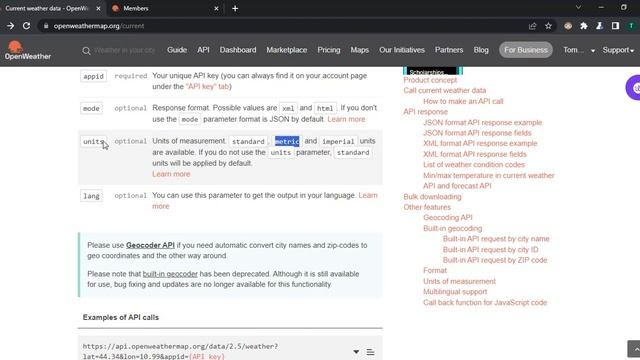This screenshot has width=640, height=360.
Task: Click the flask extension icon
Action: [x=599, y=26]
